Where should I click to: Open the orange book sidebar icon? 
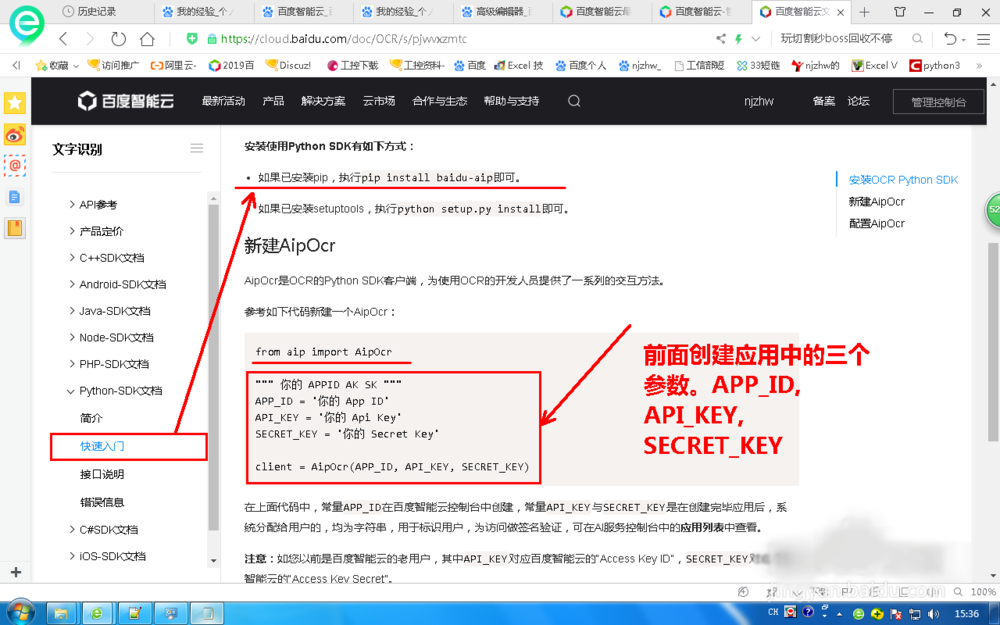(x=15, y=228)
